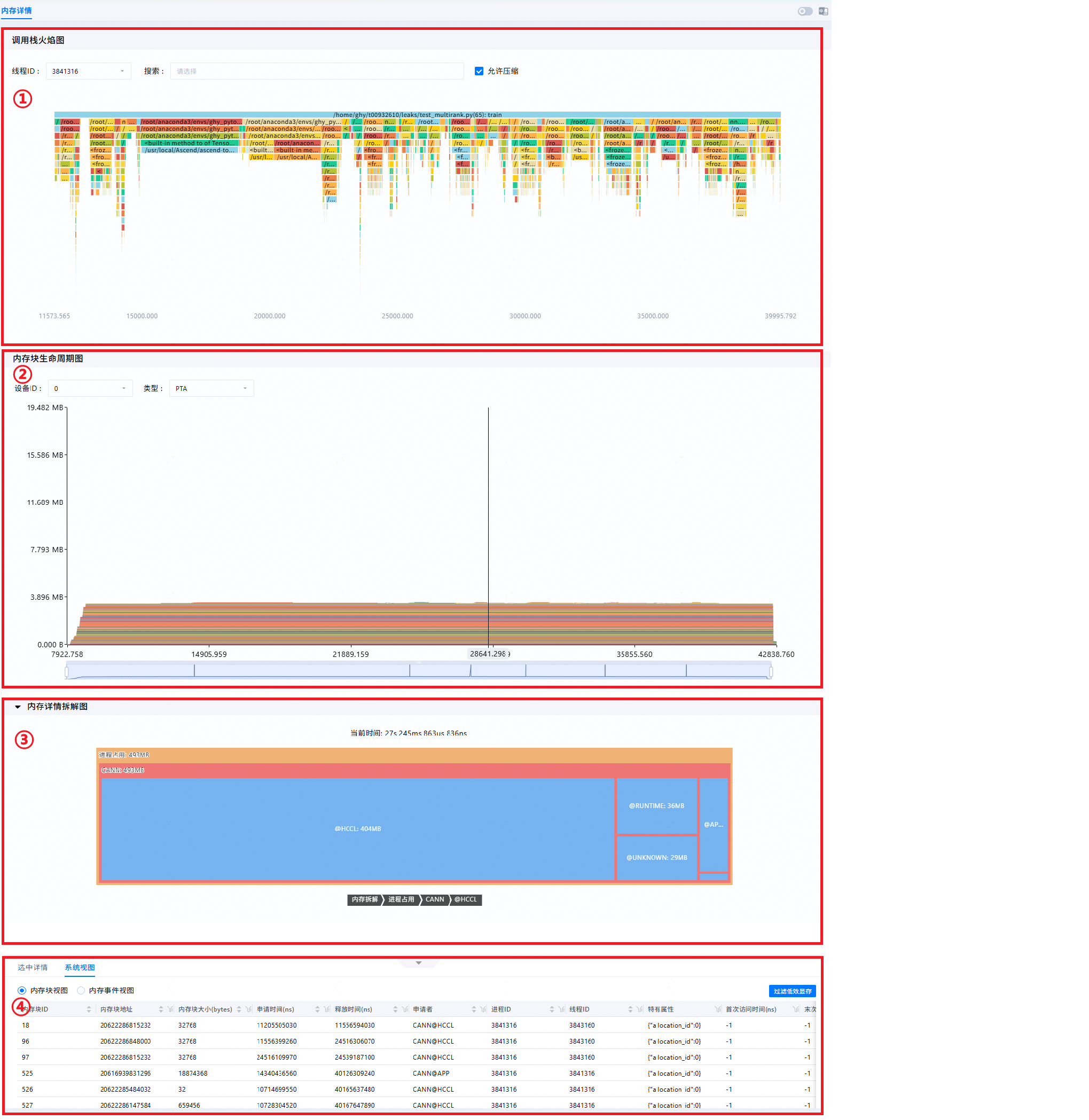
Task: Click the stacked memory area in the lifecycle chart
Action: 423,623
